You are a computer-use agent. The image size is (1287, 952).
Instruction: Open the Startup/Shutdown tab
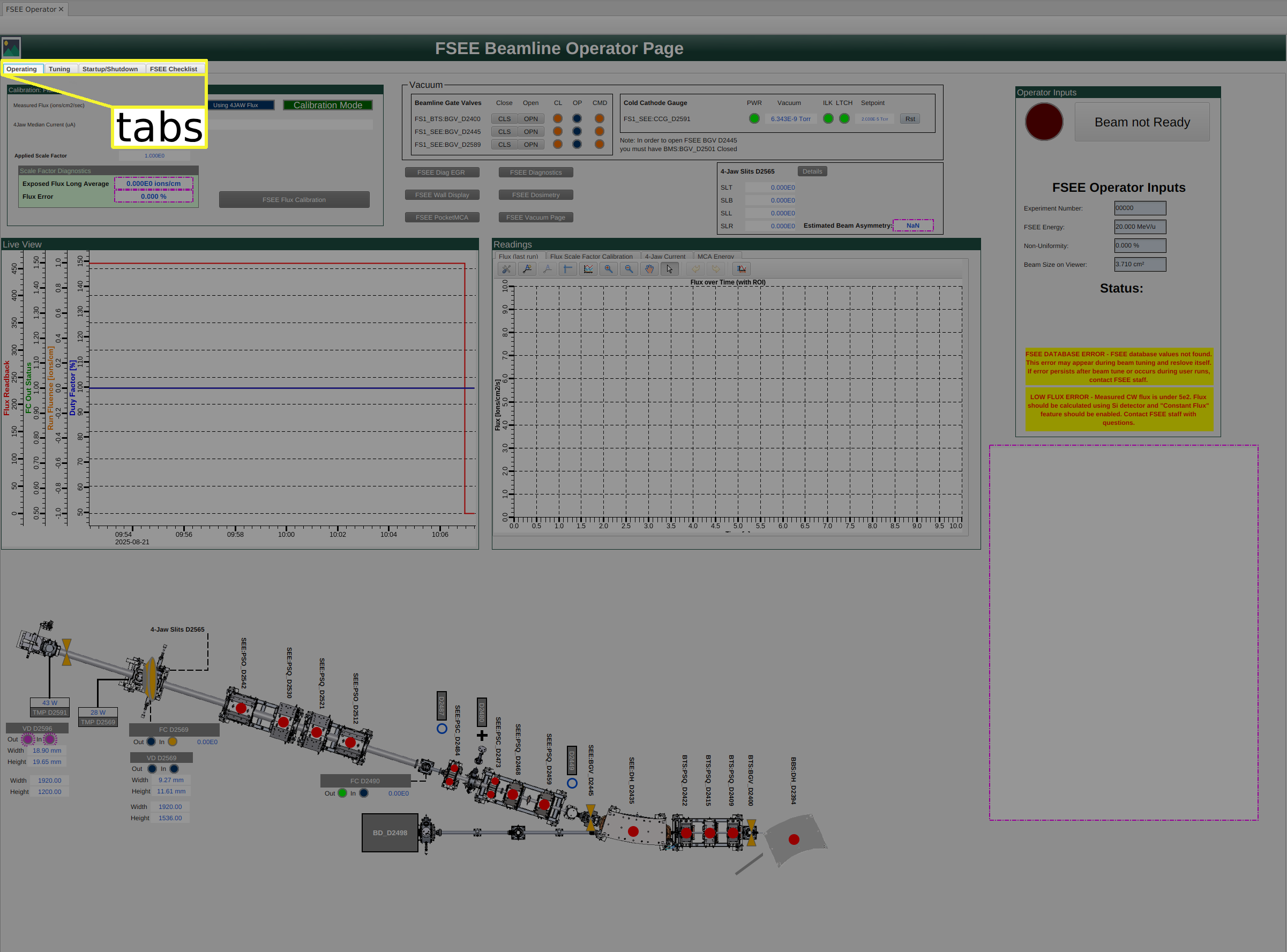tap(110, 69)
